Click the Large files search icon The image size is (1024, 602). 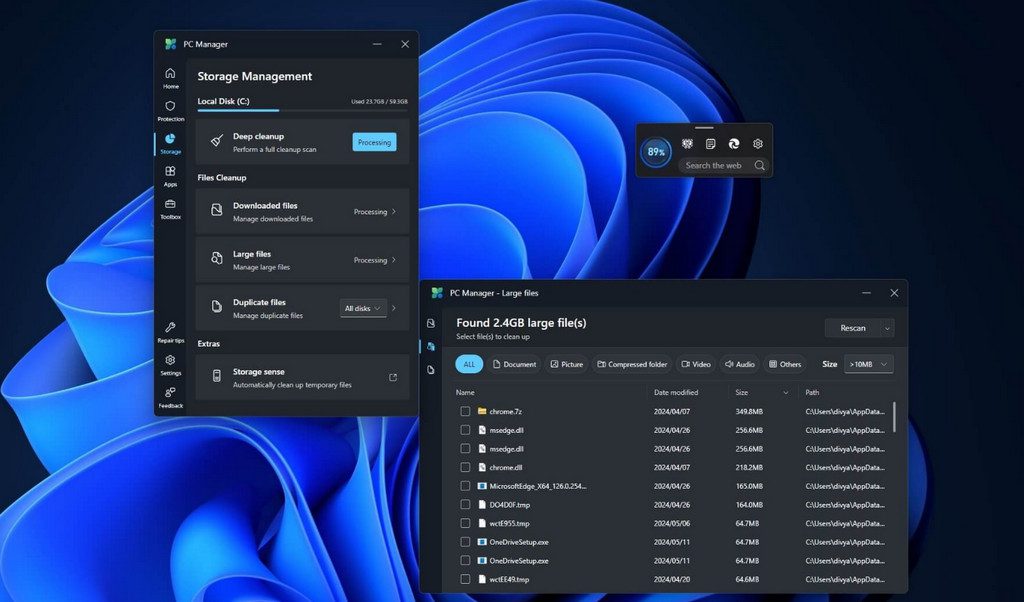[x=217, y=259]
